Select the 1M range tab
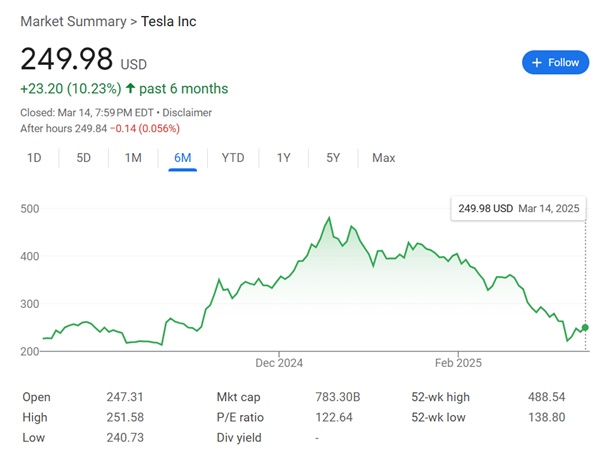The height and width of the screenshot is (453, 600). point(133,158)
